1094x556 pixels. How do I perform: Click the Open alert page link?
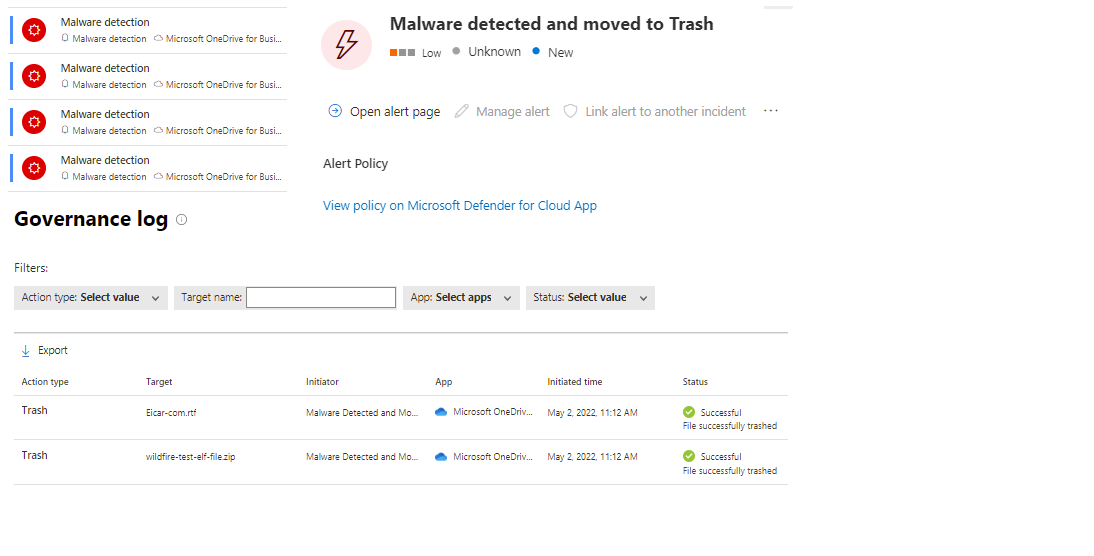point(394,112)
